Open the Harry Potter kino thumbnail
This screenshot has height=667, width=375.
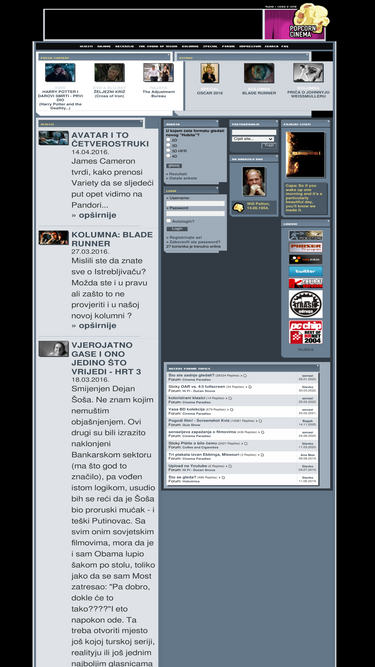click(60, 72)
